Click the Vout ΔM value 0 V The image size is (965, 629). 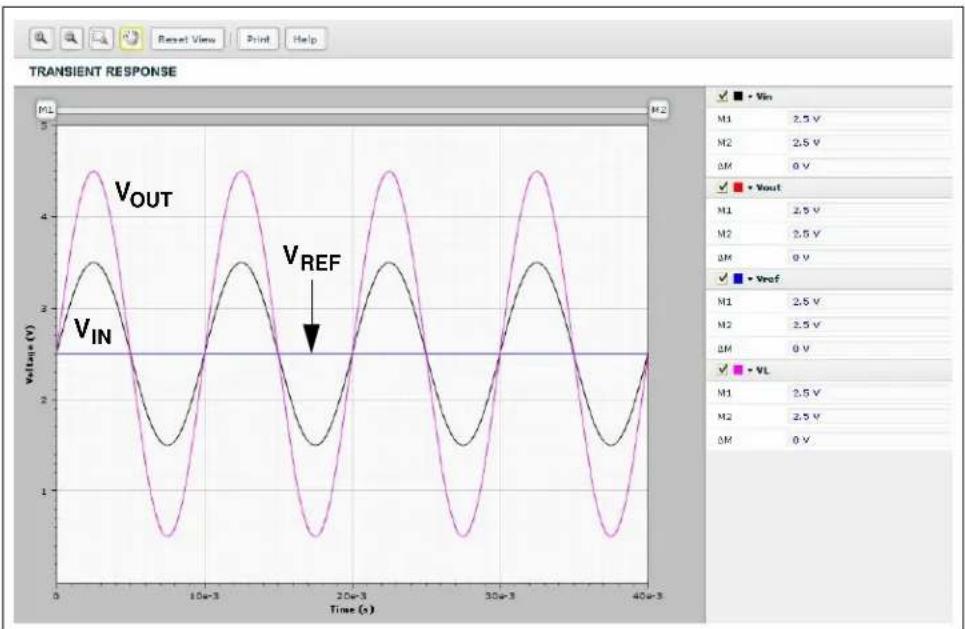click(x=801, y=258)
